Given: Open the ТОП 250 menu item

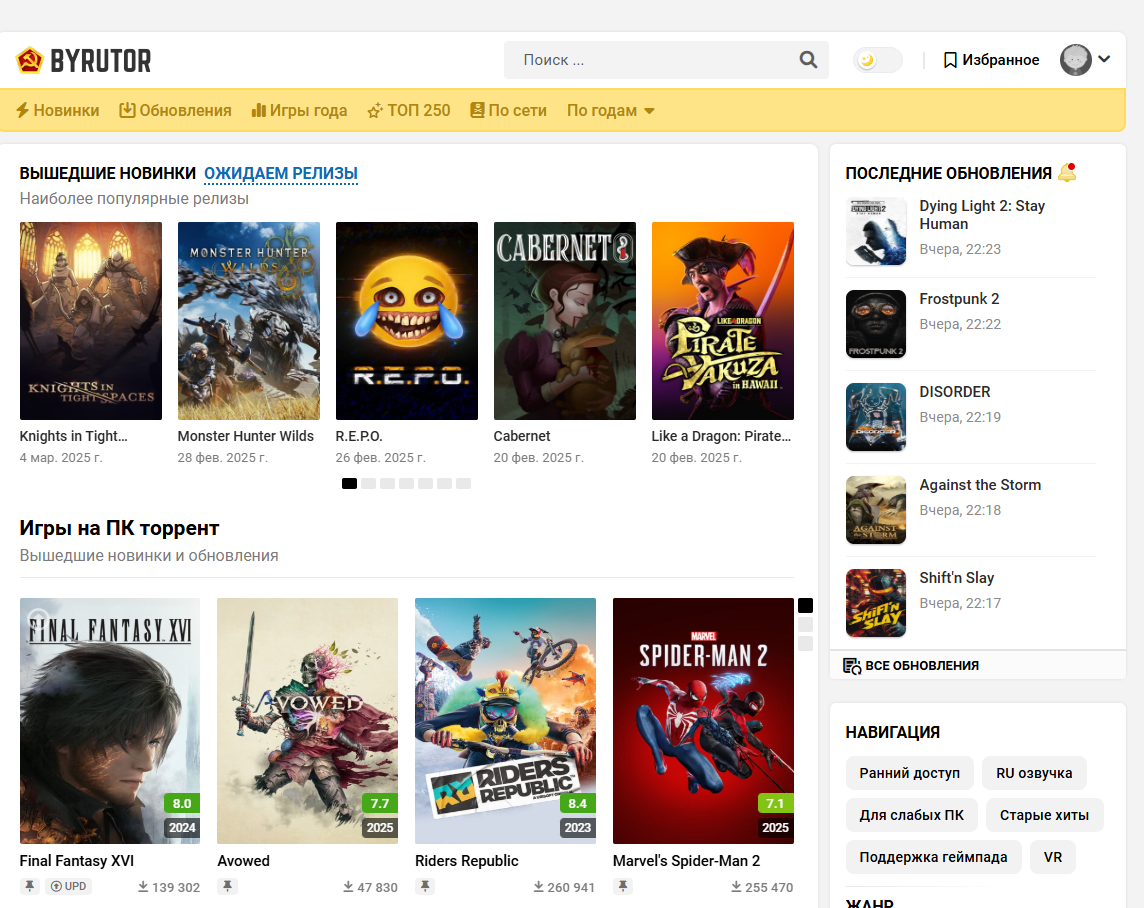Looking at the screenshot, I should [x=408, y=110].
